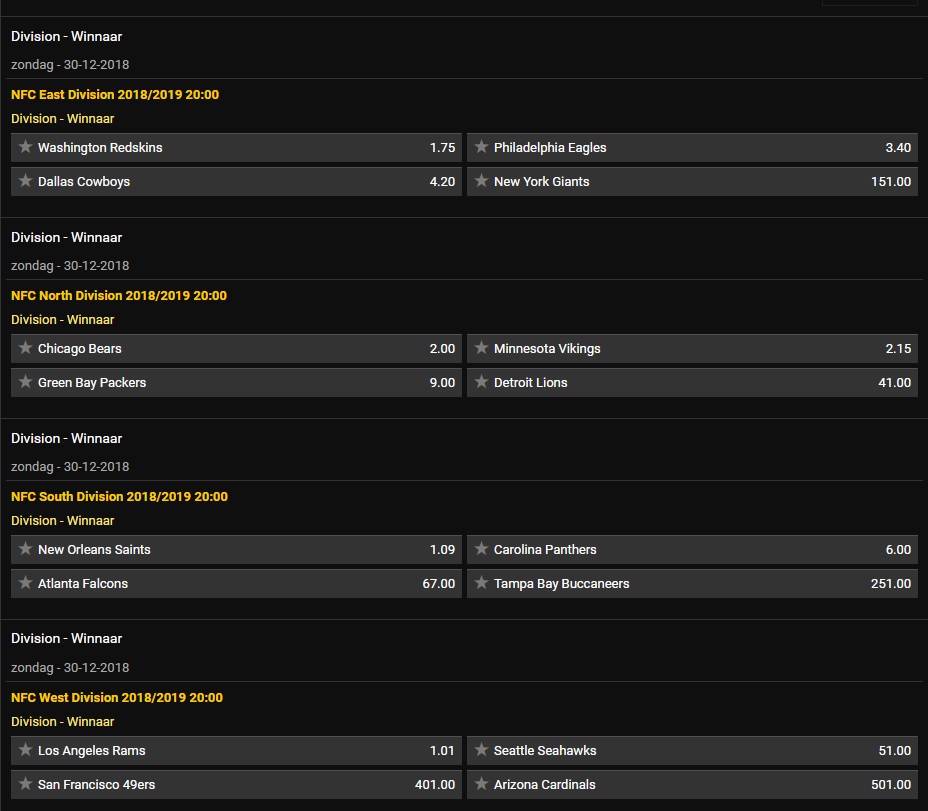Screen dimensions: 928x811
Task: Favorite the Chicago Bears selection
Action: 26,348
